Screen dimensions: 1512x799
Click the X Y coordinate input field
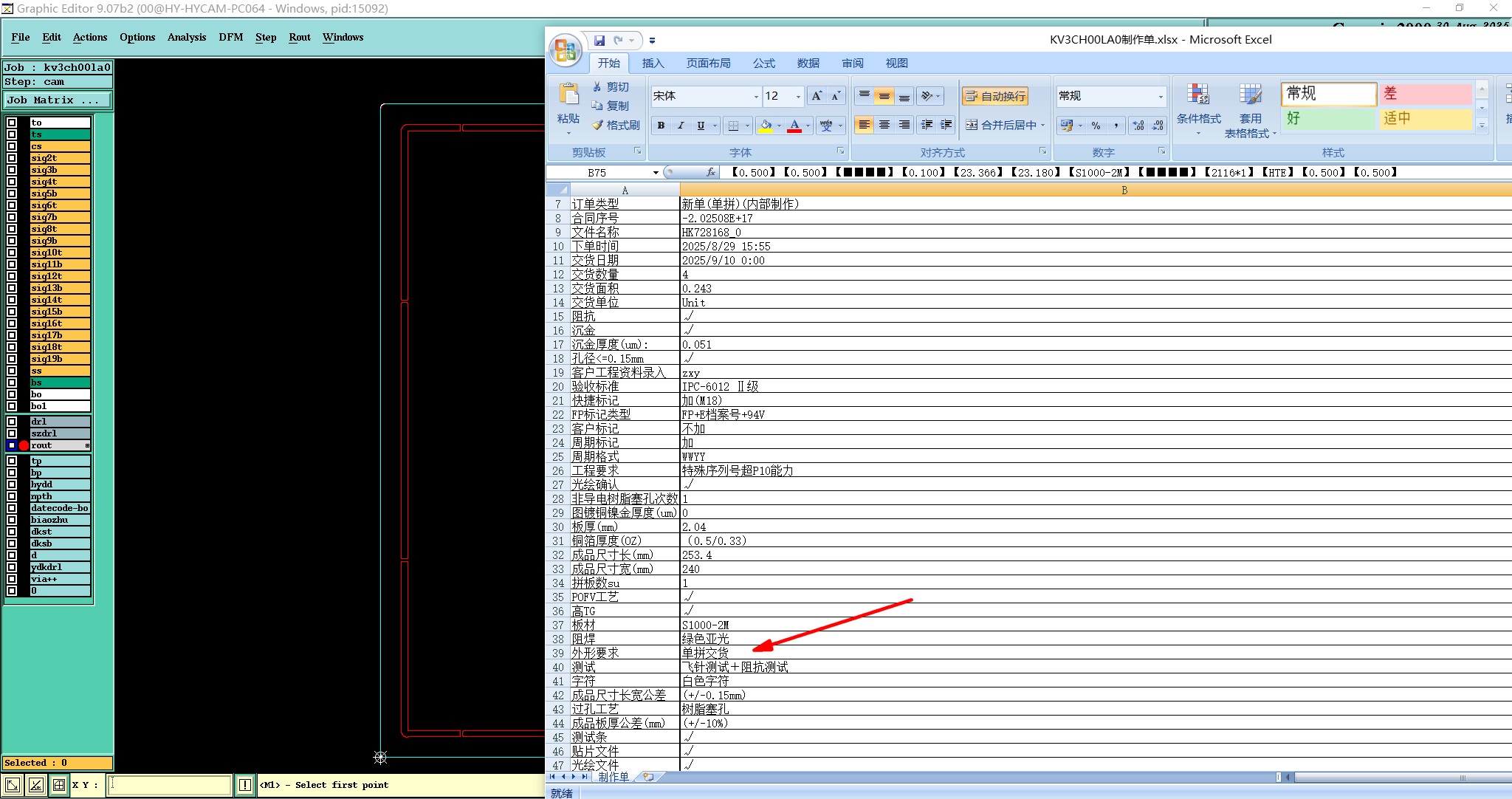click(x=170, y=785)
